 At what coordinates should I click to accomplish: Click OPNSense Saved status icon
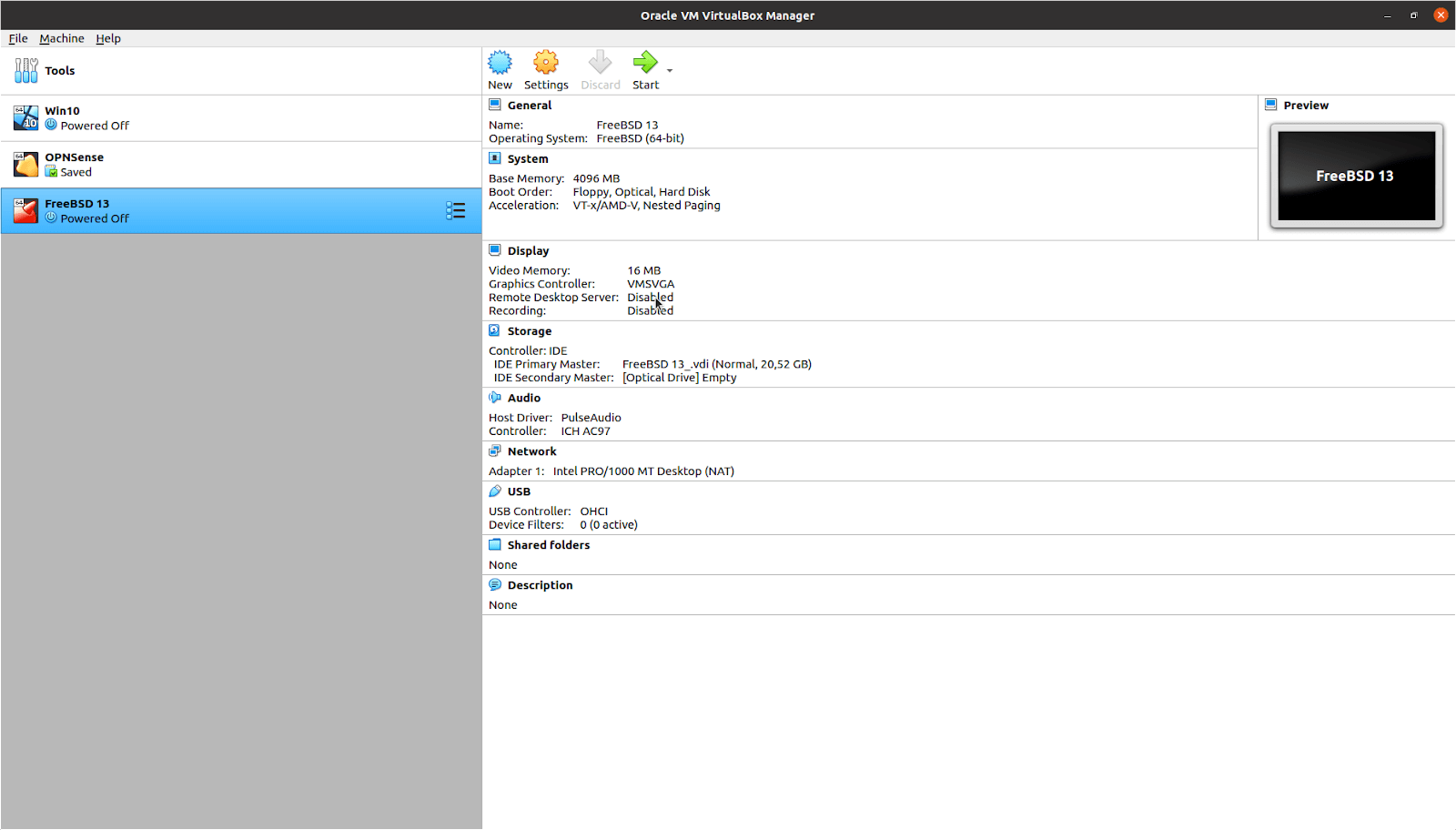(x=51, y=171)
